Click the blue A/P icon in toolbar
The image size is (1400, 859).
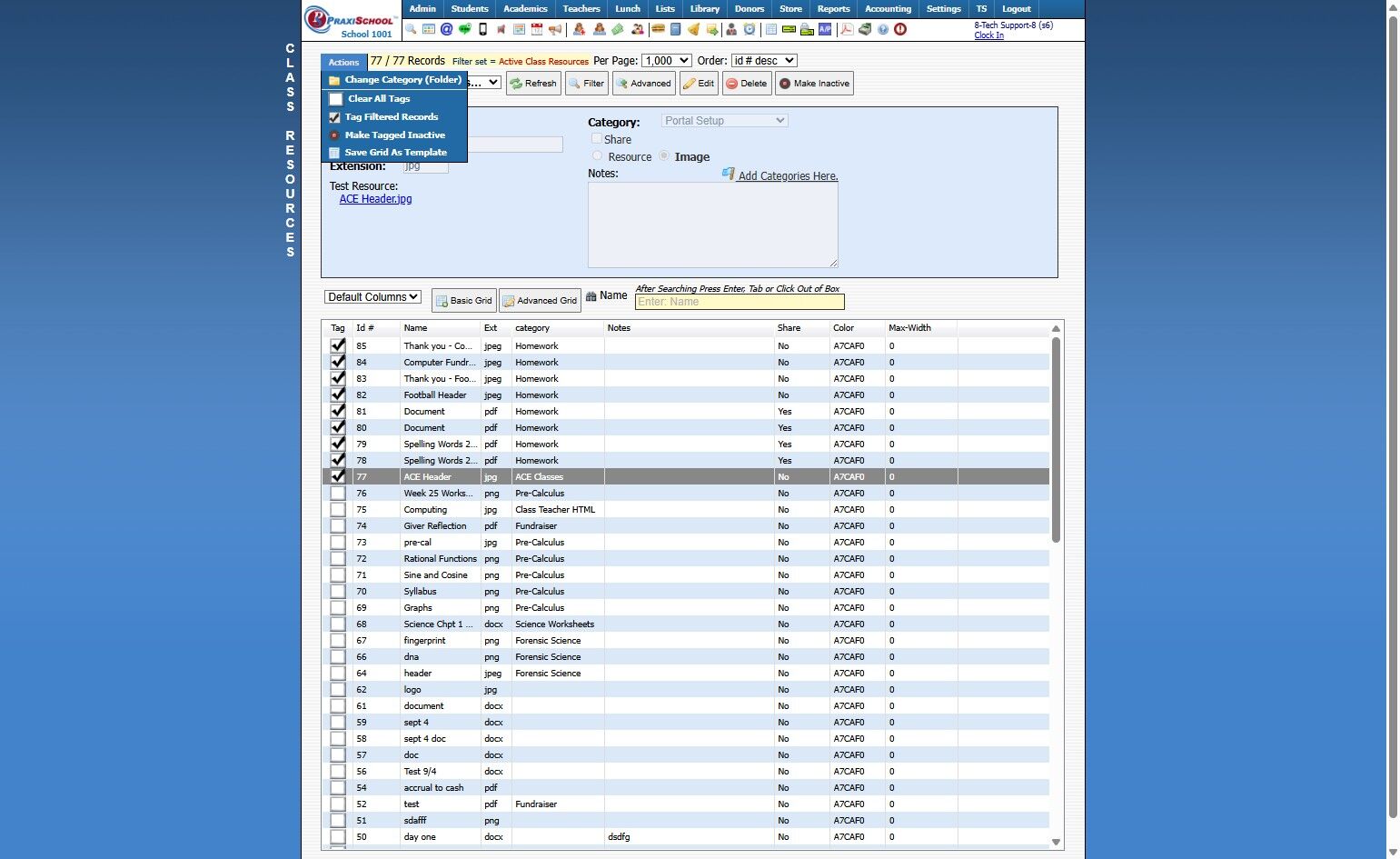pyautogui.click(x=825, y=29)
